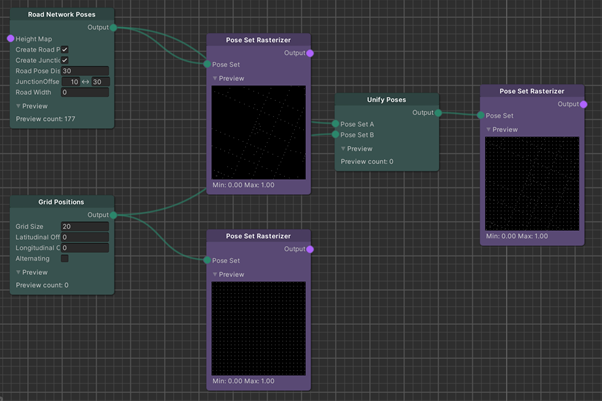Click preview image of Rasterizer after Unify Poses
Viewport: 602px width, 401px height.
531,184
